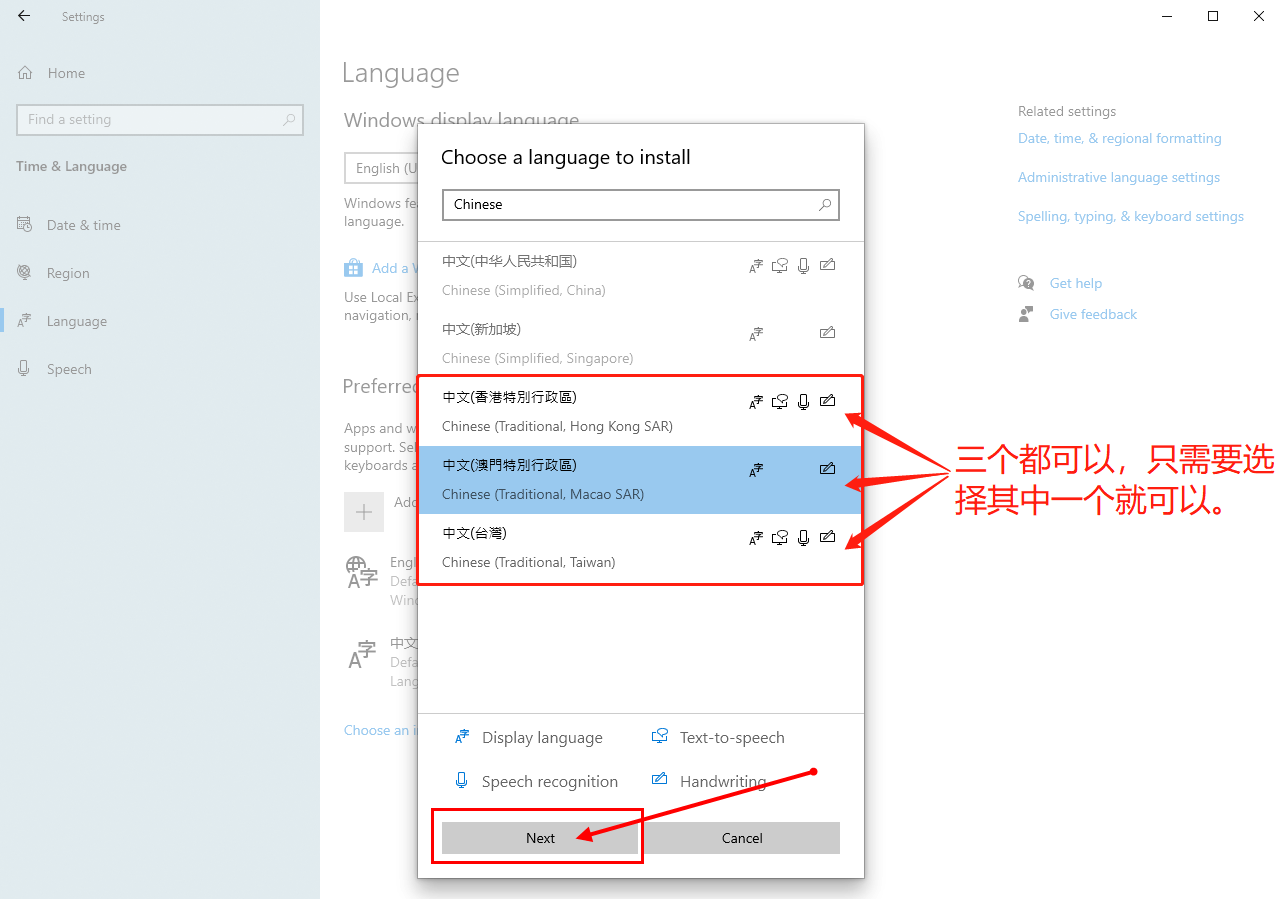Click handwriting icon in Taiwan row
This screenshot has width=1282, height=899.
point(827,537)
